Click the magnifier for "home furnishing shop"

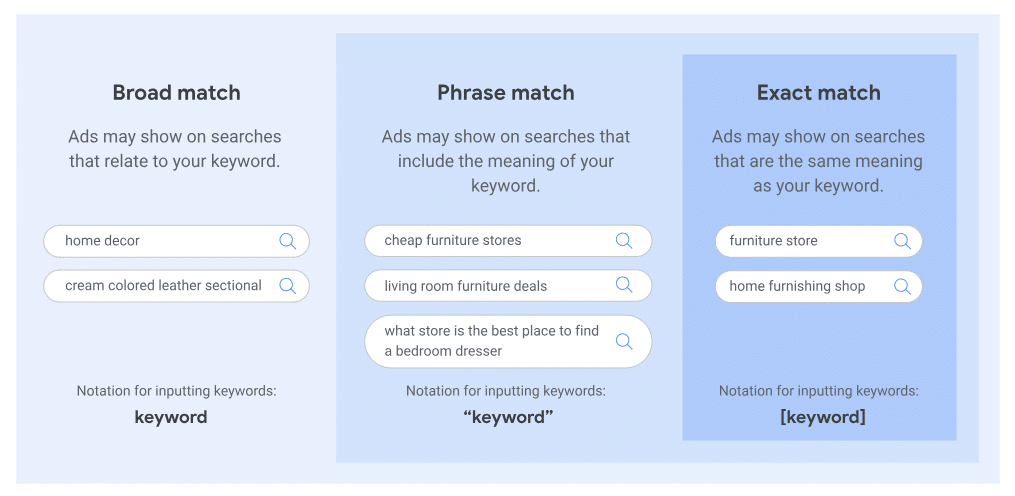902,286
